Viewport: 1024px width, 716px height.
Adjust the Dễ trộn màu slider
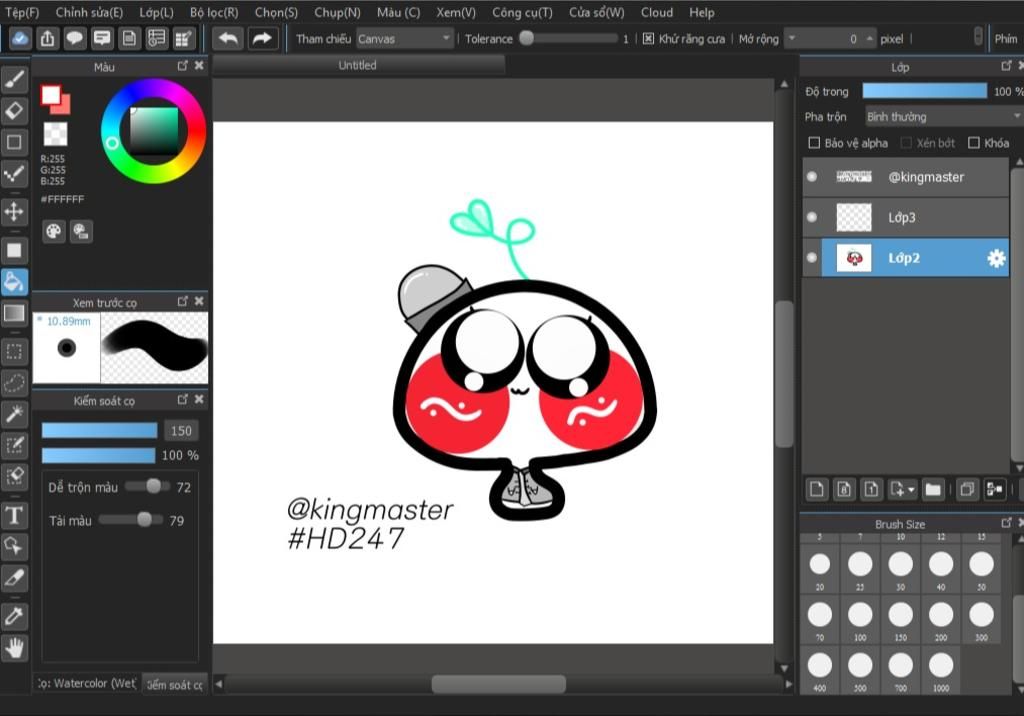coord(148,487)
